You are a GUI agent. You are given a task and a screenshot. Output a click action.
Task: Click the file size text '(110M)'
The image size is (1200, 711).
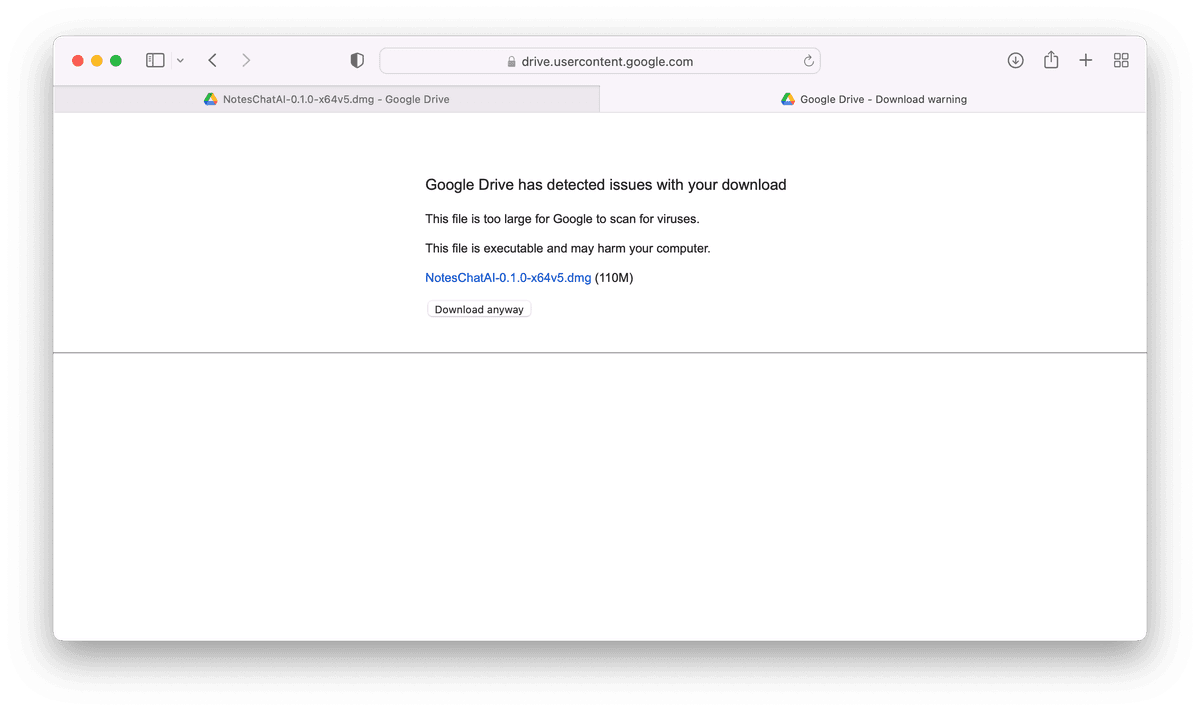tap(614, 278)
